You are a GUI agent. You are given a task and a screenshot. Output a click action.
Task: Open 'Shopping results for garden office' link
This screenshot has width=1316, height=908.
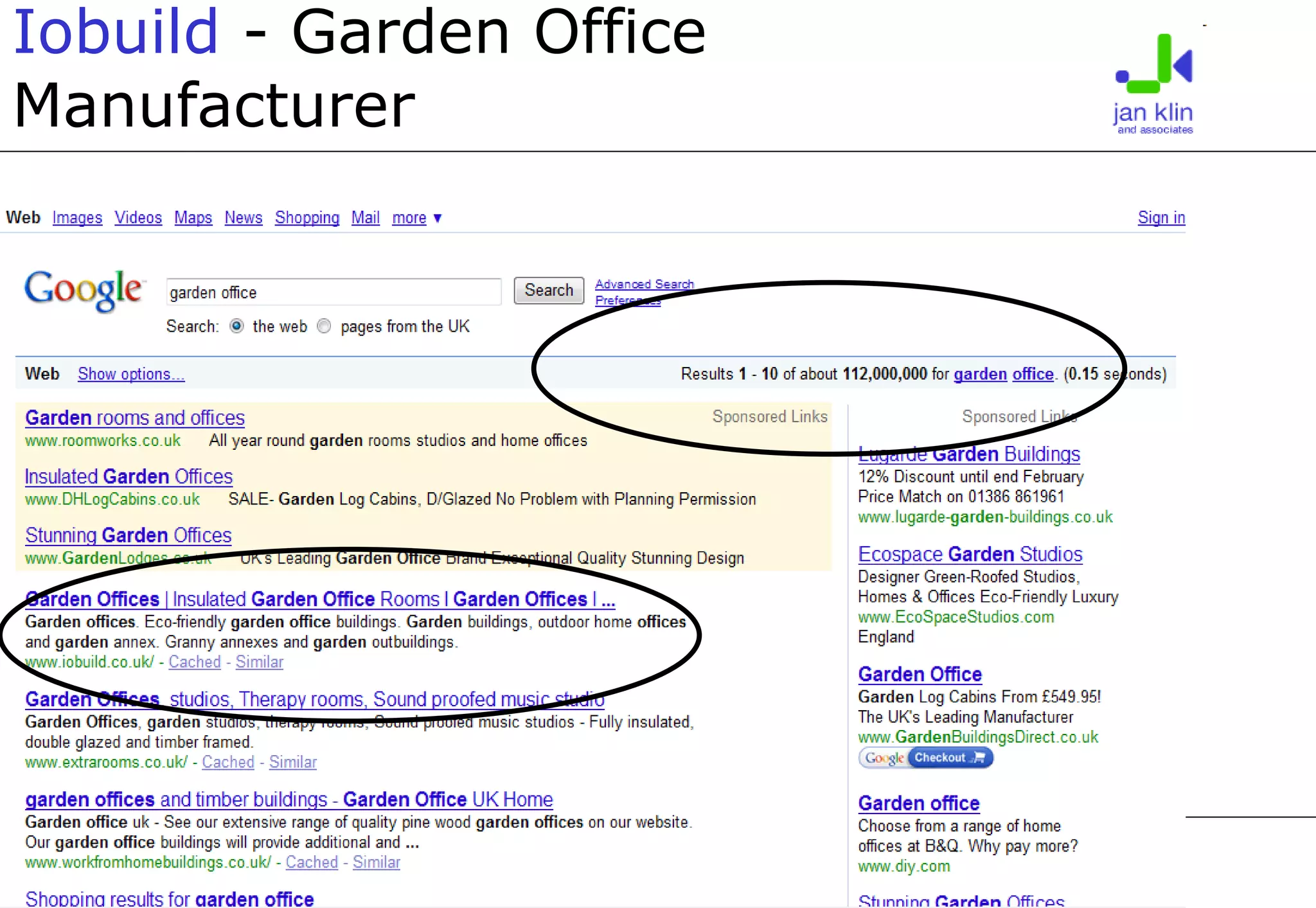[x=170, y=898]
